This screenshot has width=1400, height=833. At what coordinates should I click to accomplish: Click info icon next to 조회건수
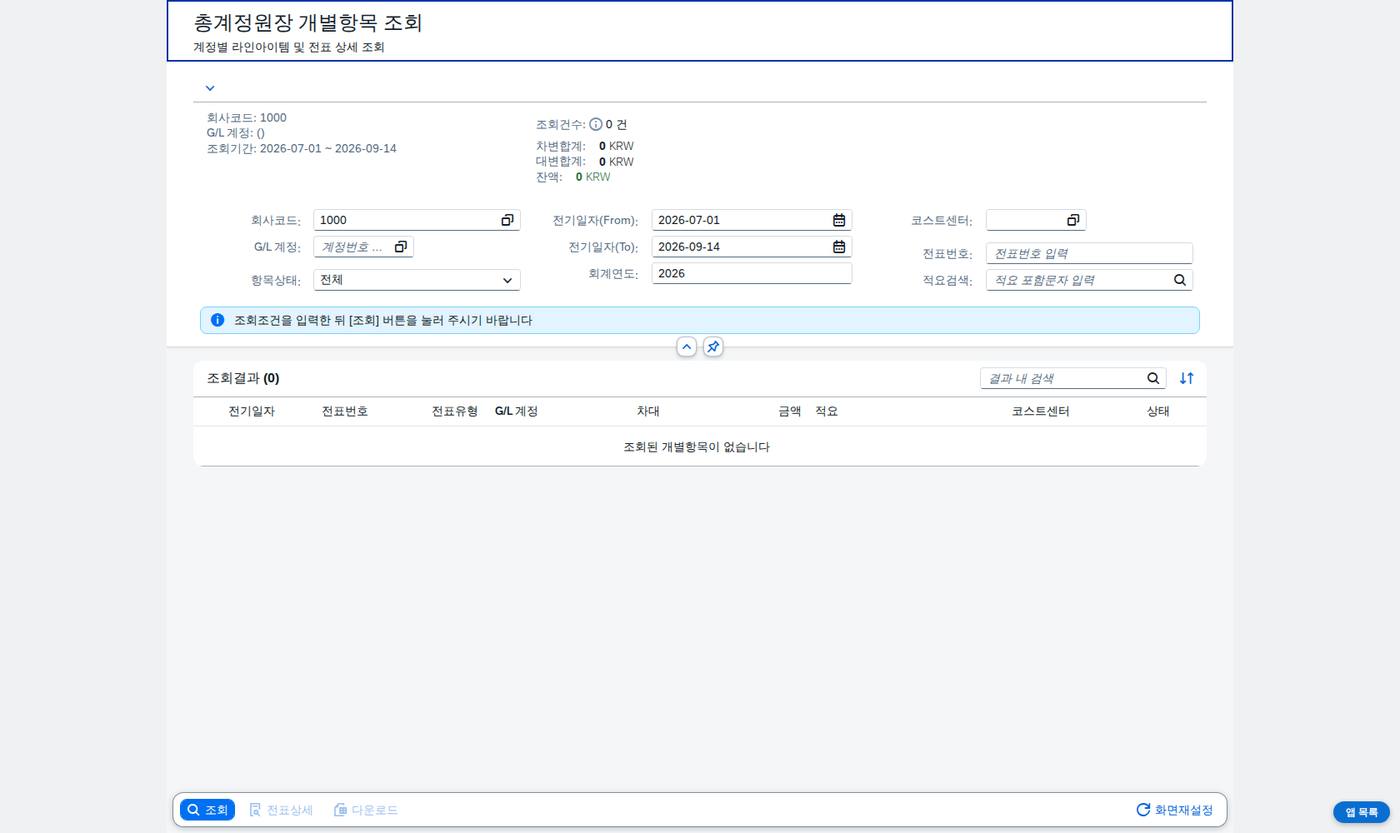coord(596,125)
